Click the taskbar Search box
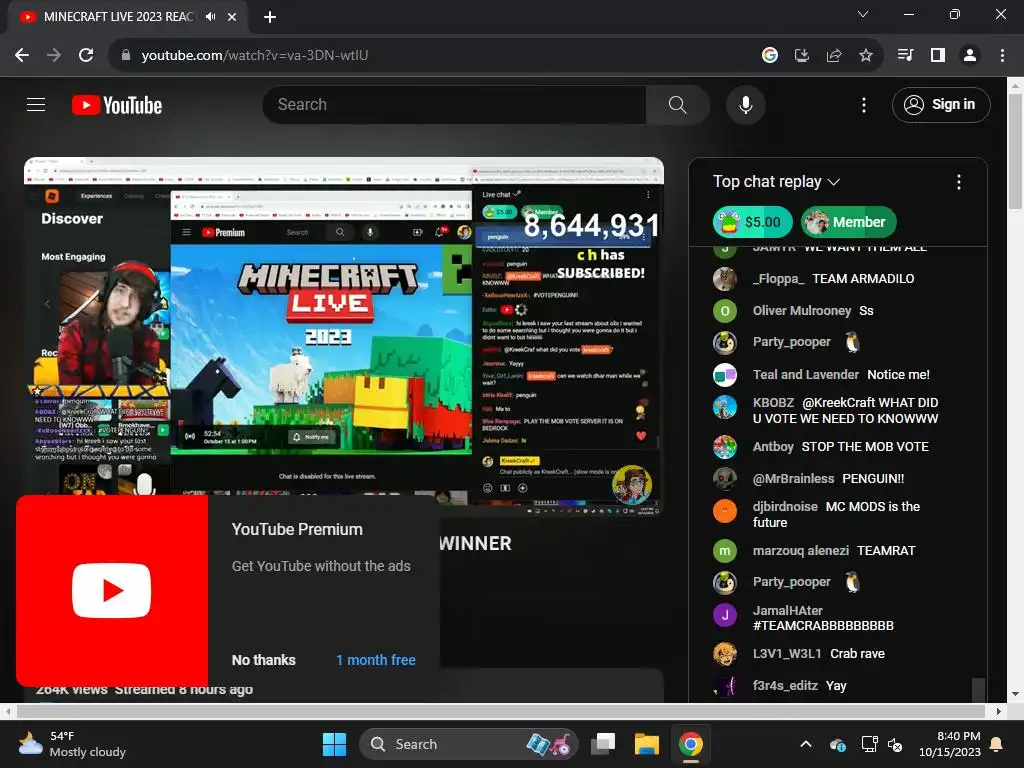1024x768 pixels. click(x=468, y=744)
